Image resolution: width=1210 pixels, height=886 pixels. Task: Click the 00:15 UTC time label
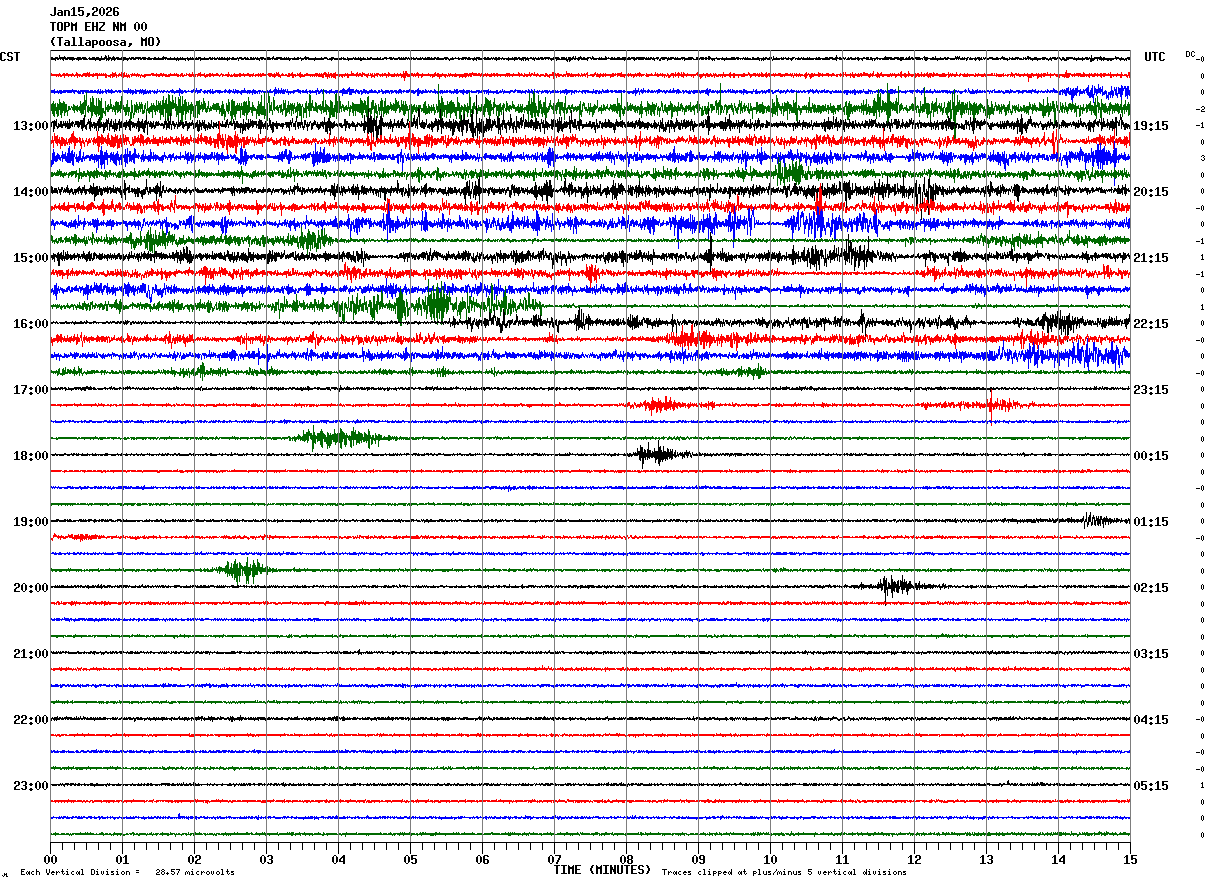1151,456
